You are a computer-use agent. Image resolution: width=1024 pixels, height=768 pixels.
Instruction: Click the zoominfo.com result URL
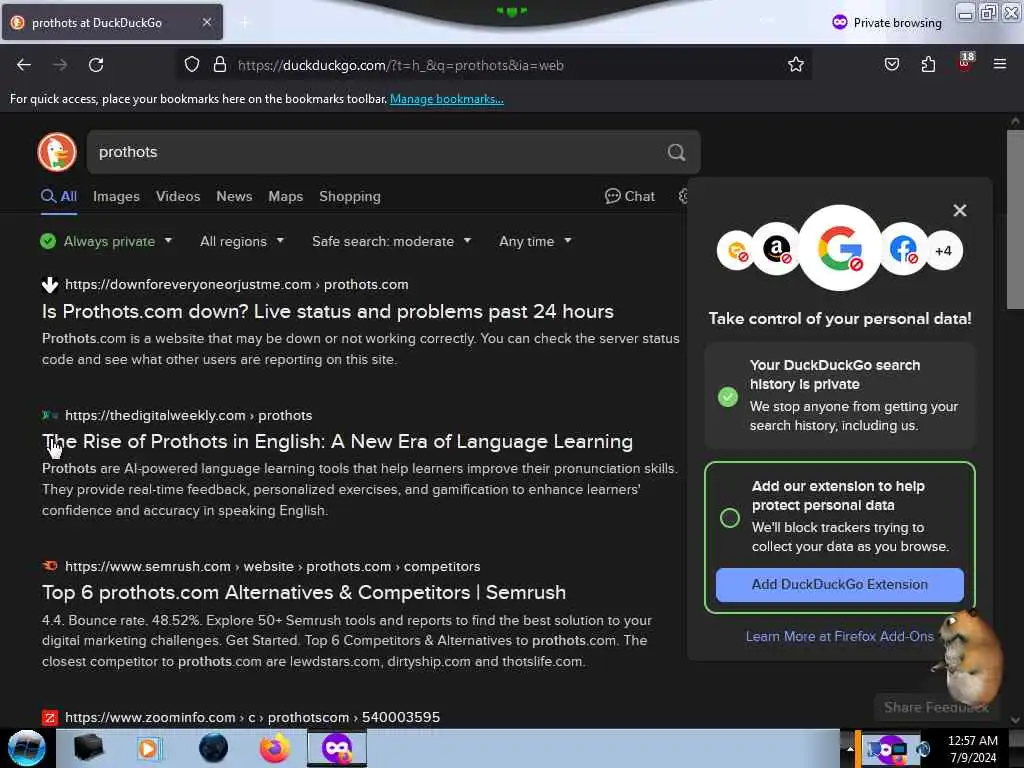click(252, 717)
